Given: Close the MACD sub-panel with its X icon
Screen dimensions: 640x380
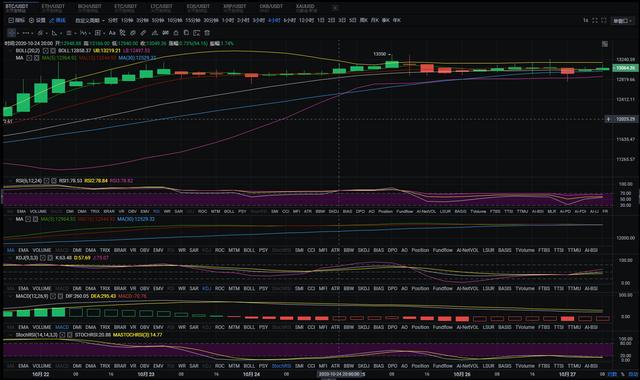Looking at the screenshot, I should [x=60, y=296].
